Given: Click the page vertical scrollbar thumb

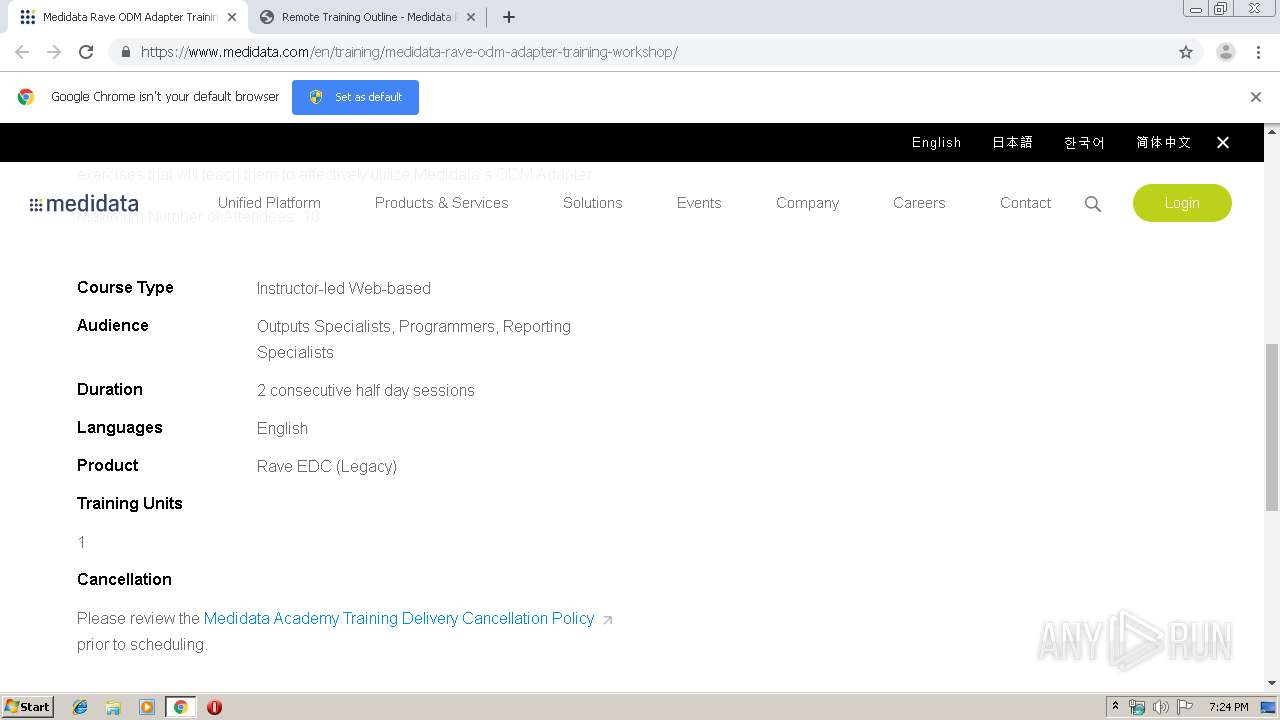Looking at the screenshot, I should pos(1272,427).
